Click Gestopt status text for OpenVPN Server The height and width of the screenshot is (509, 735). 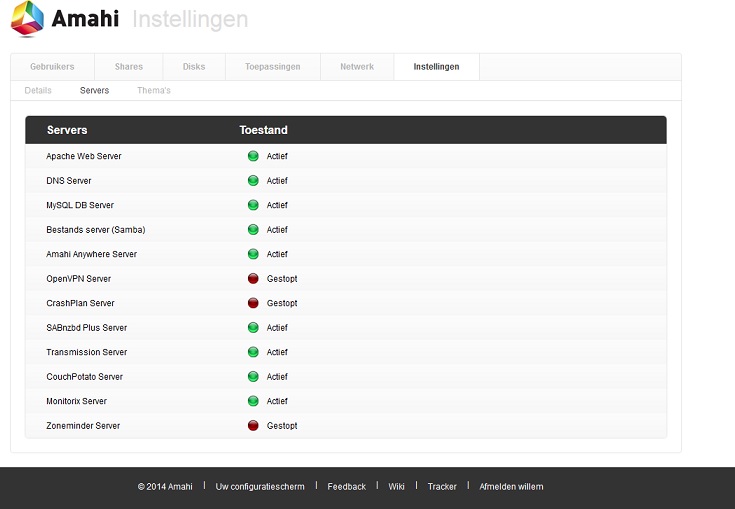pos(282,278)
